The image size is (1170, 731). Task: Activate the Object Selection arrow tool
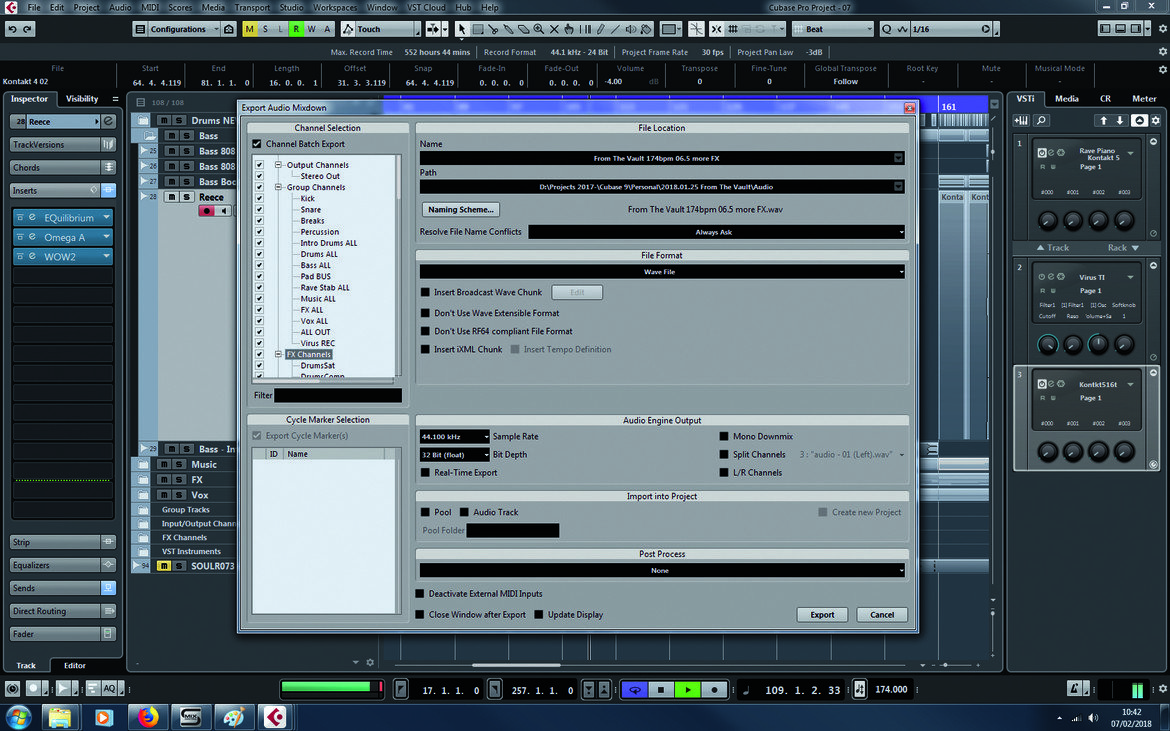462,29
